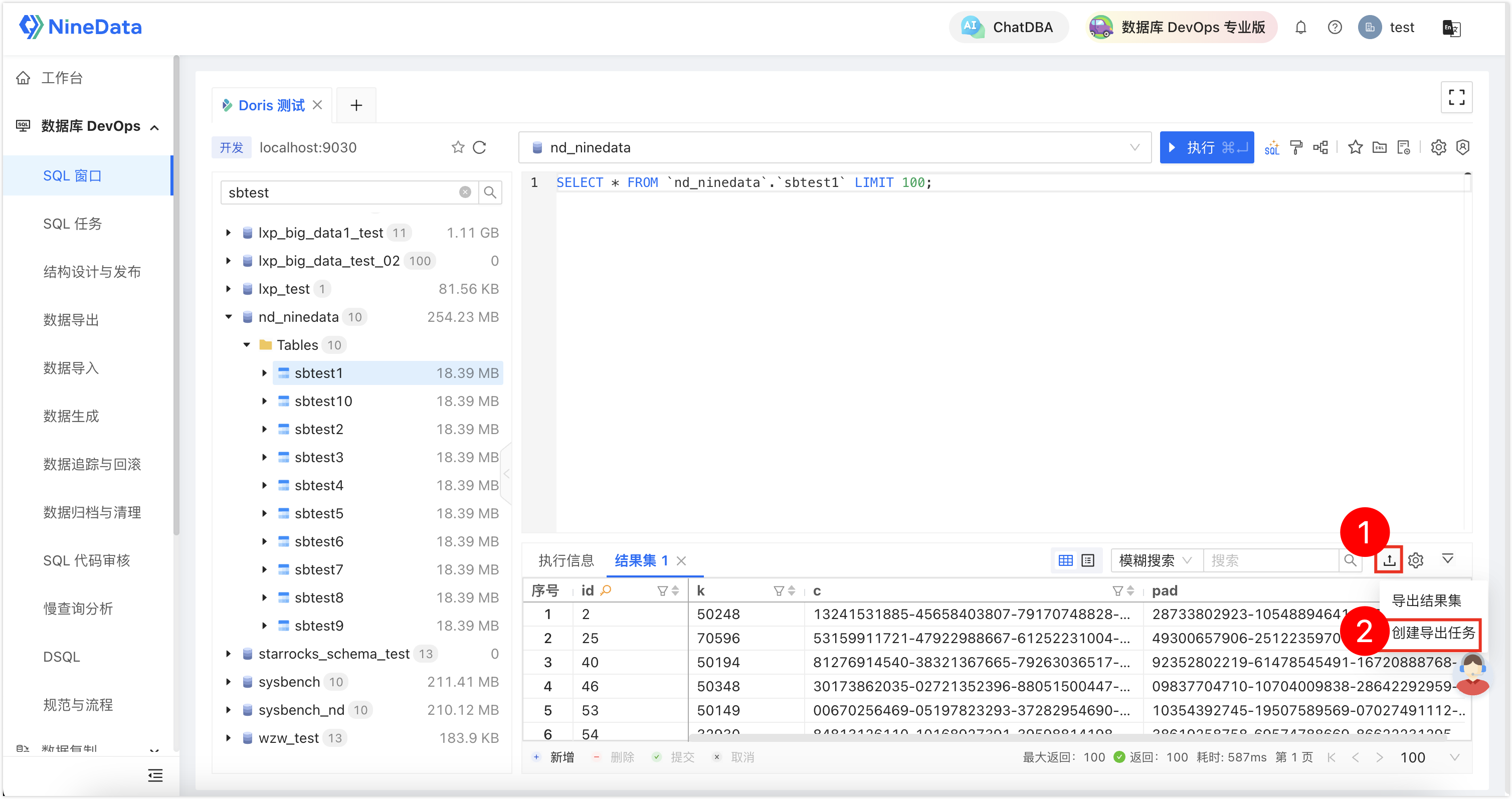Image resolution: width=1512 pixels, height=799 pixels.
Task: Open SQL editor settings gear
Action: 1439,147
